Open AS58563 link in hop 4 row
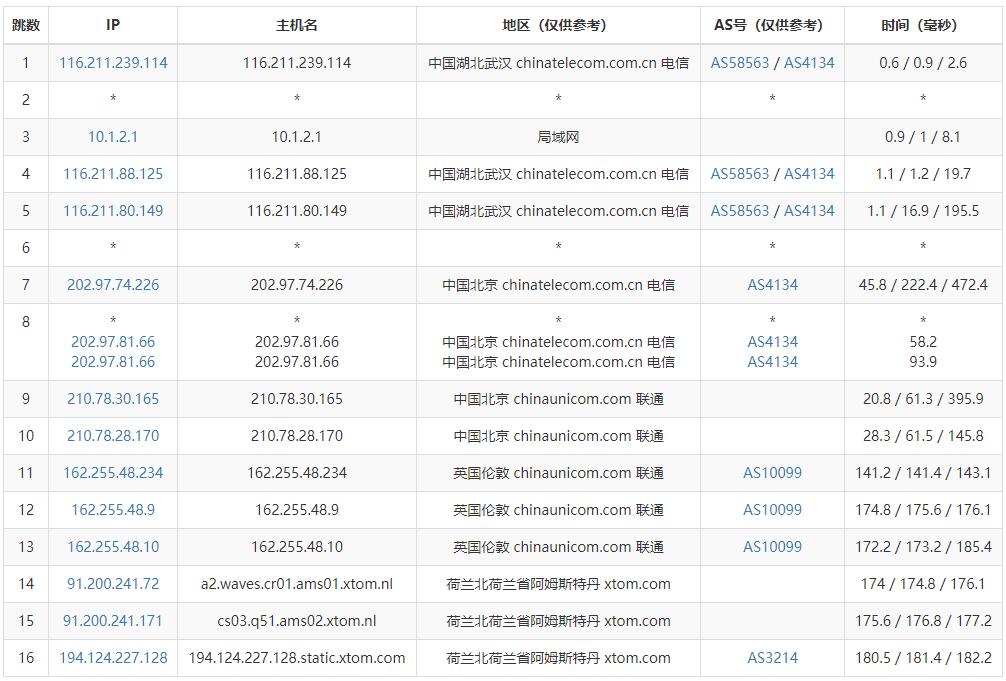 click(740, 174)
